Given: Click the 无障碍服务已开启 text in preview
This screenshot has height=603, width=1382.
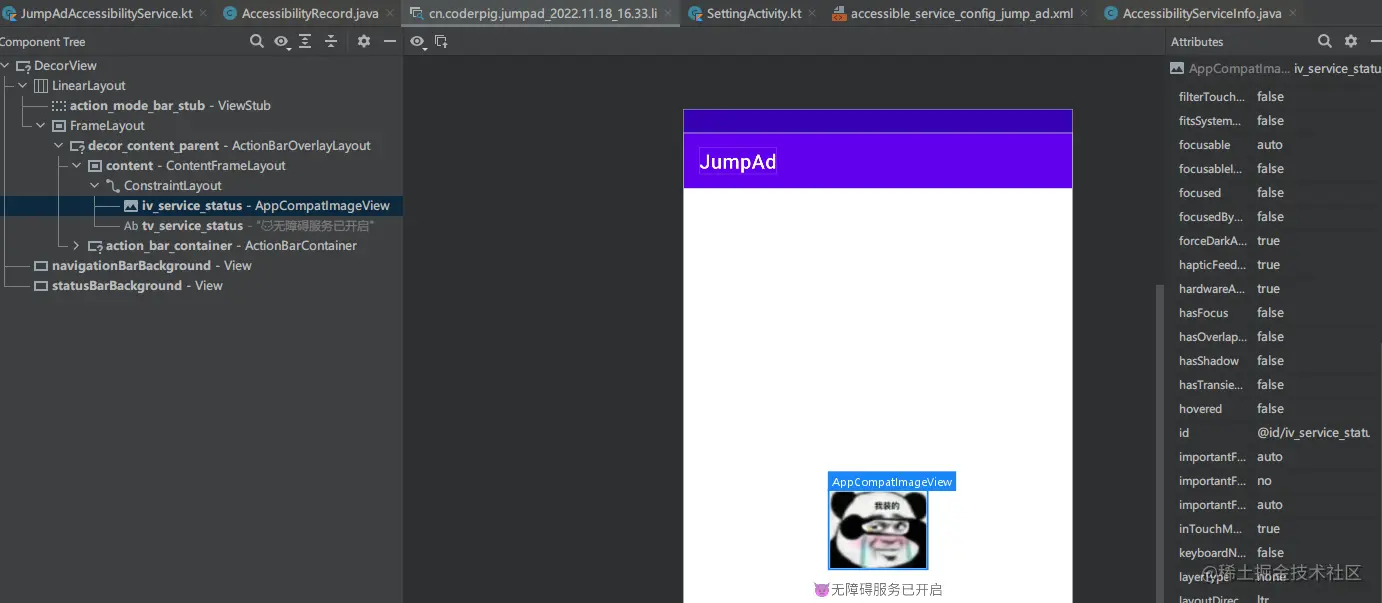Looking at the screenshot, I should click(878, 590).
